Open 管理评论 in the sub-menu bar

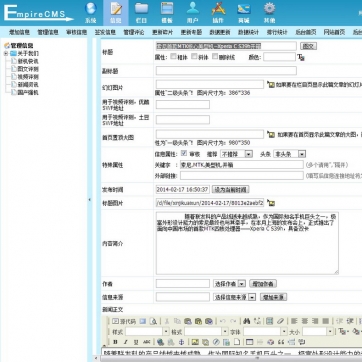click(134, 32)
